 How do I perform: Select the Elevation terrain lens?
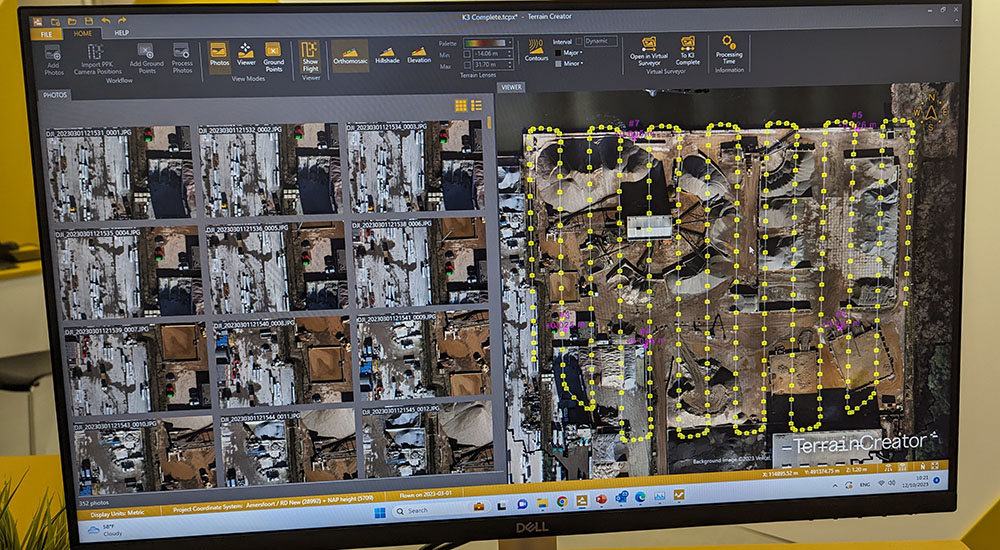point(419,55)
